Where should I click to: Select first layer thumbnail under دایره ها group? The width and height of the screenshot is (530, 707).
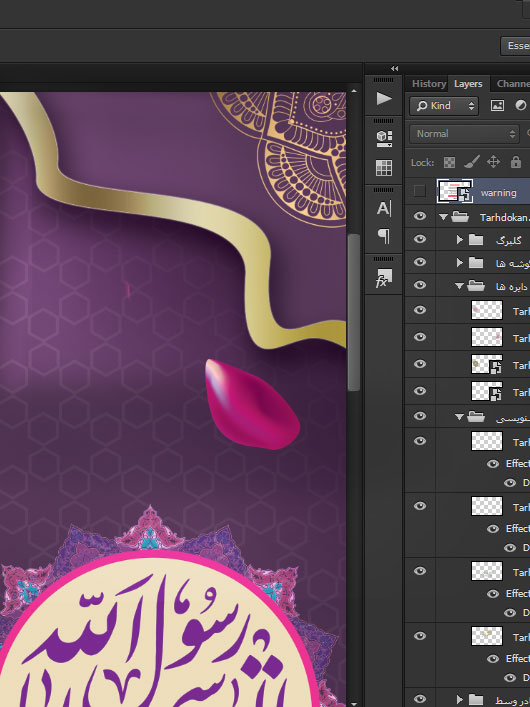click(x=487, y=310)
